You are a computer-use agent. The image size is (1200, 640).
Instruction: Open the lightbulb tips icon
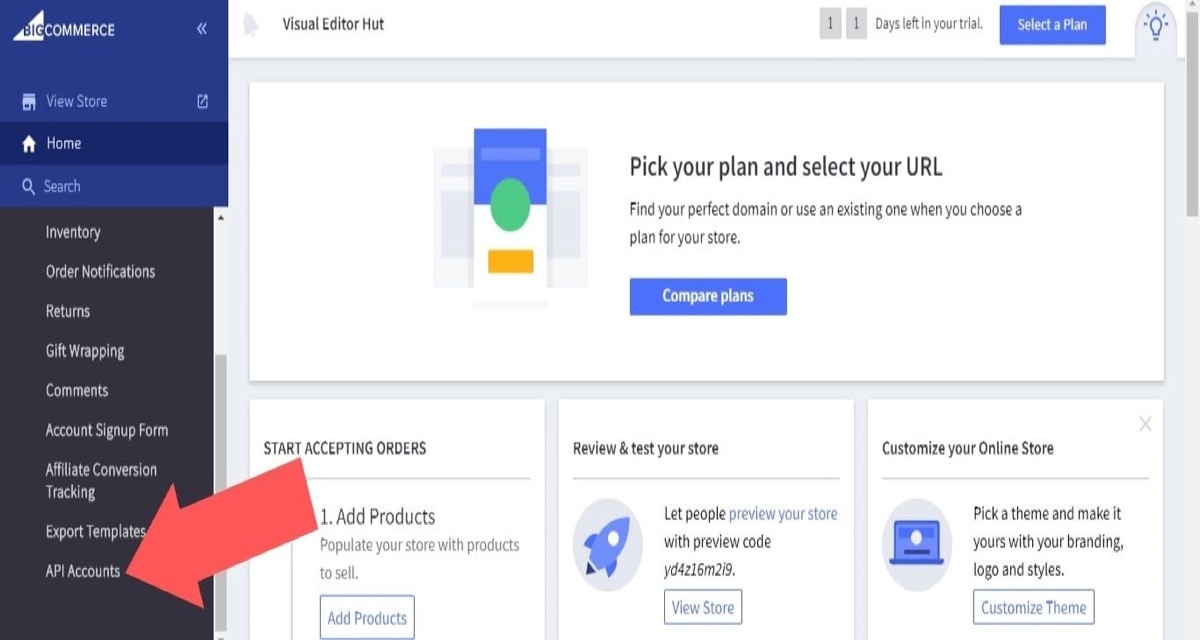pyautogui.click(x=1156, y=23)
